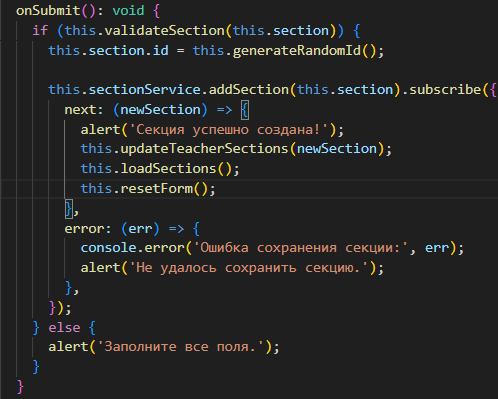Screen dimensions: 498x399
Task: Click the closing }); of subscribe
Action: point(60,308)
